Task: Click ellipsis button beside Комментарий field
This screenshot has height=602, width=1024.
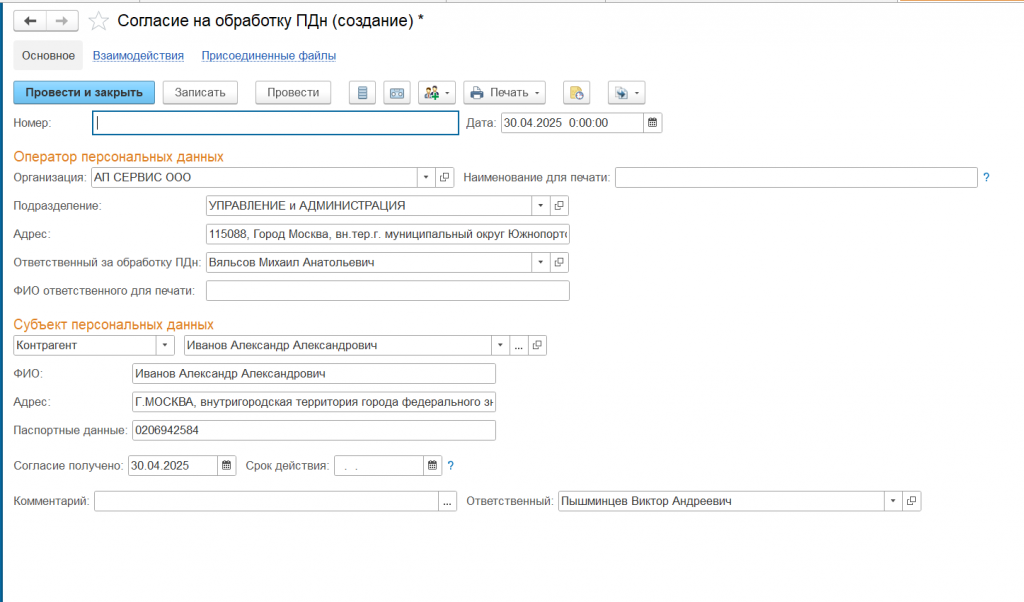Action: (x=448, y=501)
